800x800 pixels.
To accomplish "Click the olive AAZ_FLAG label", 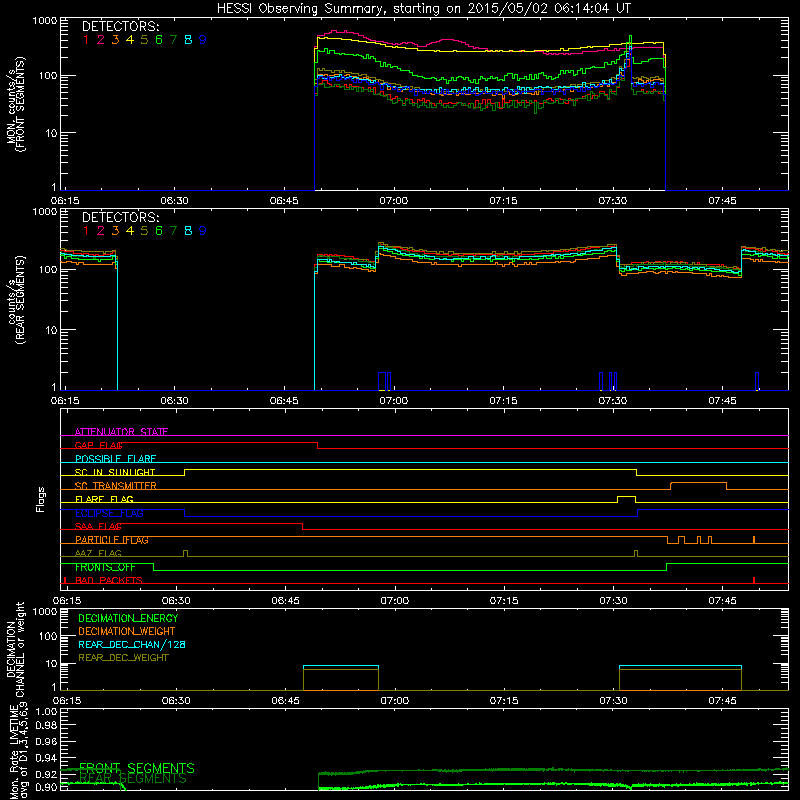I will point(98,553).
